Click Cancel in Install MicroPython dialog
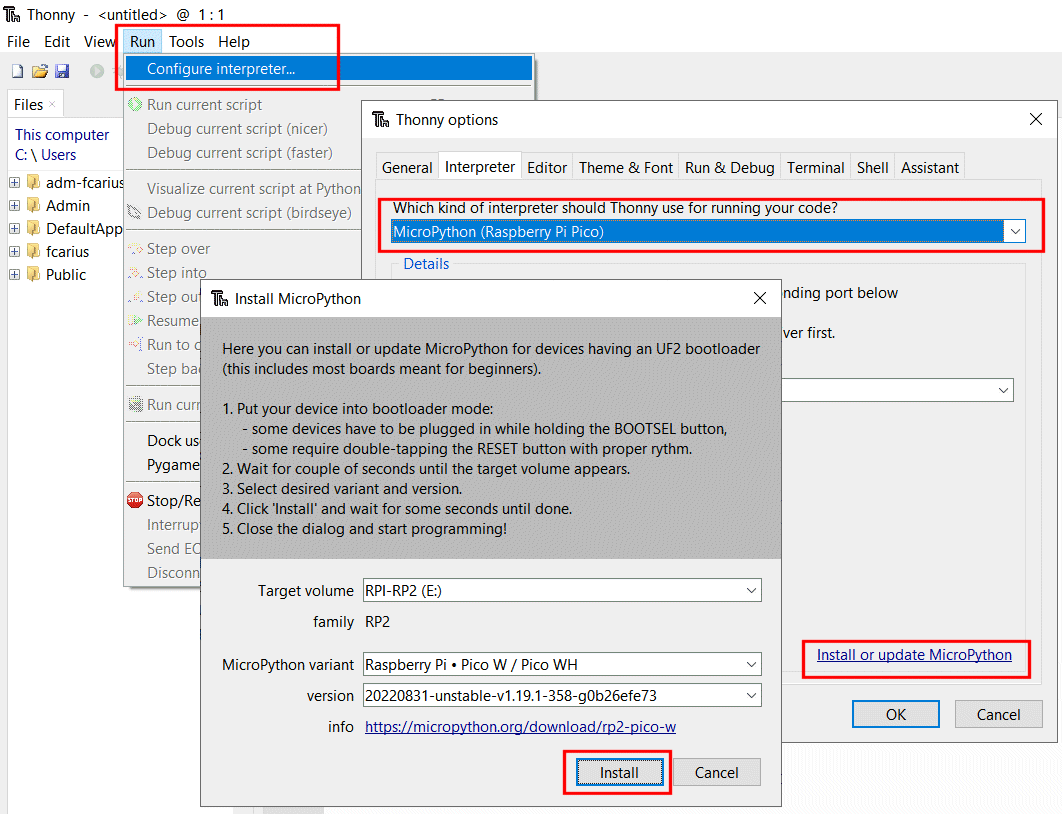 point(717,773)
